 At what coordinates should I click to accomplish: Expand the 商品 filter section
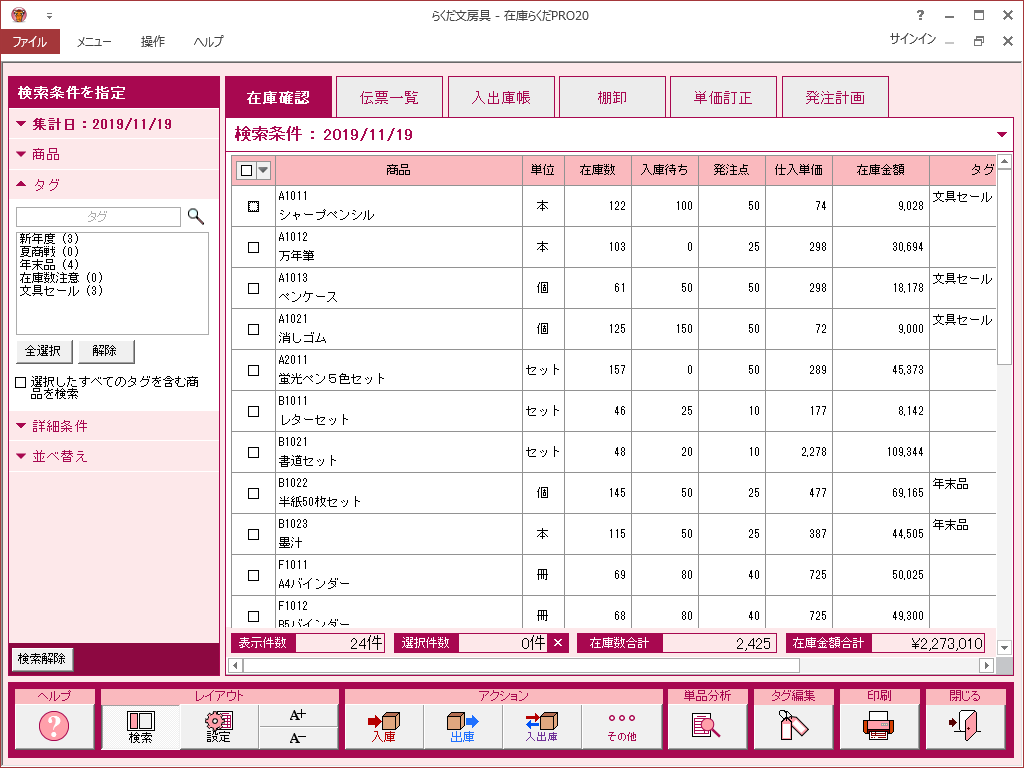point(46,154)
